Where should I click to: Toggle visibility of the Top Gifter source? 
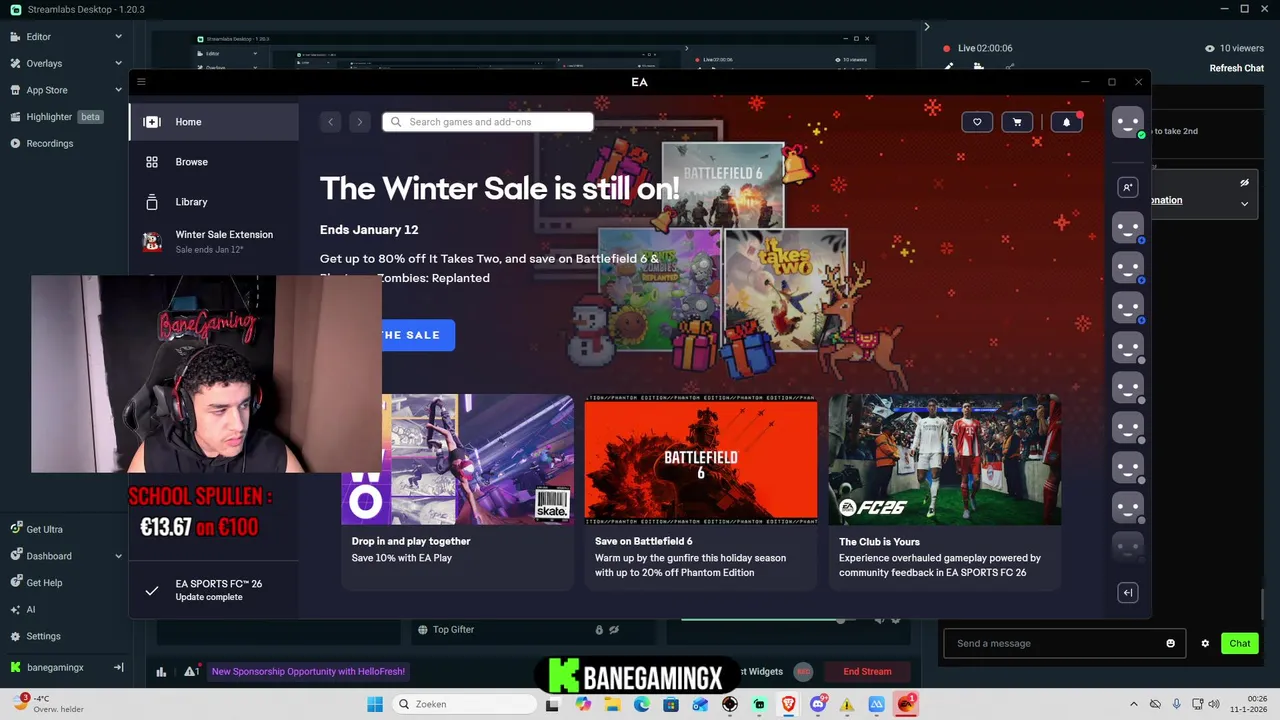pyautogui.click(x=614, y=630)
